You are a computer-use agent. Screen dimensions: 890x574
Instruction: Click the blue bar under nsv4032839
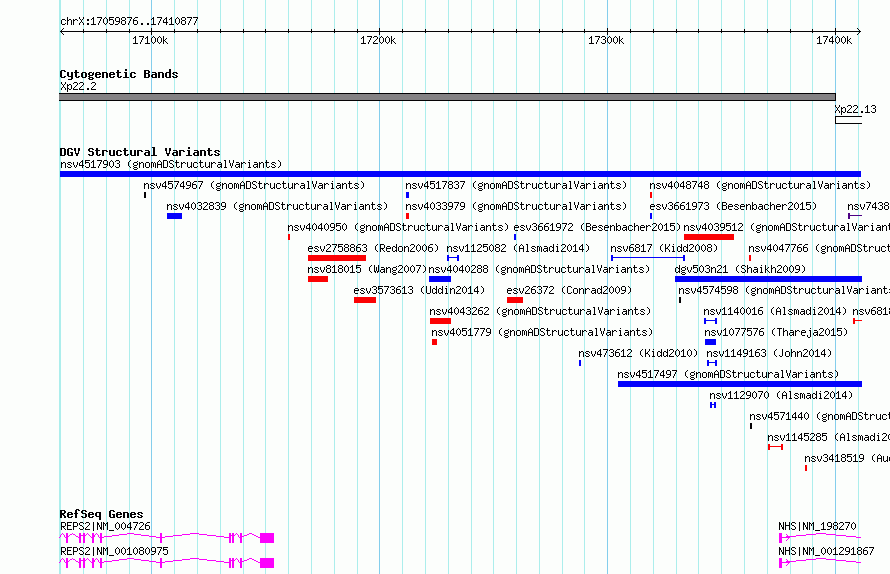174,216
